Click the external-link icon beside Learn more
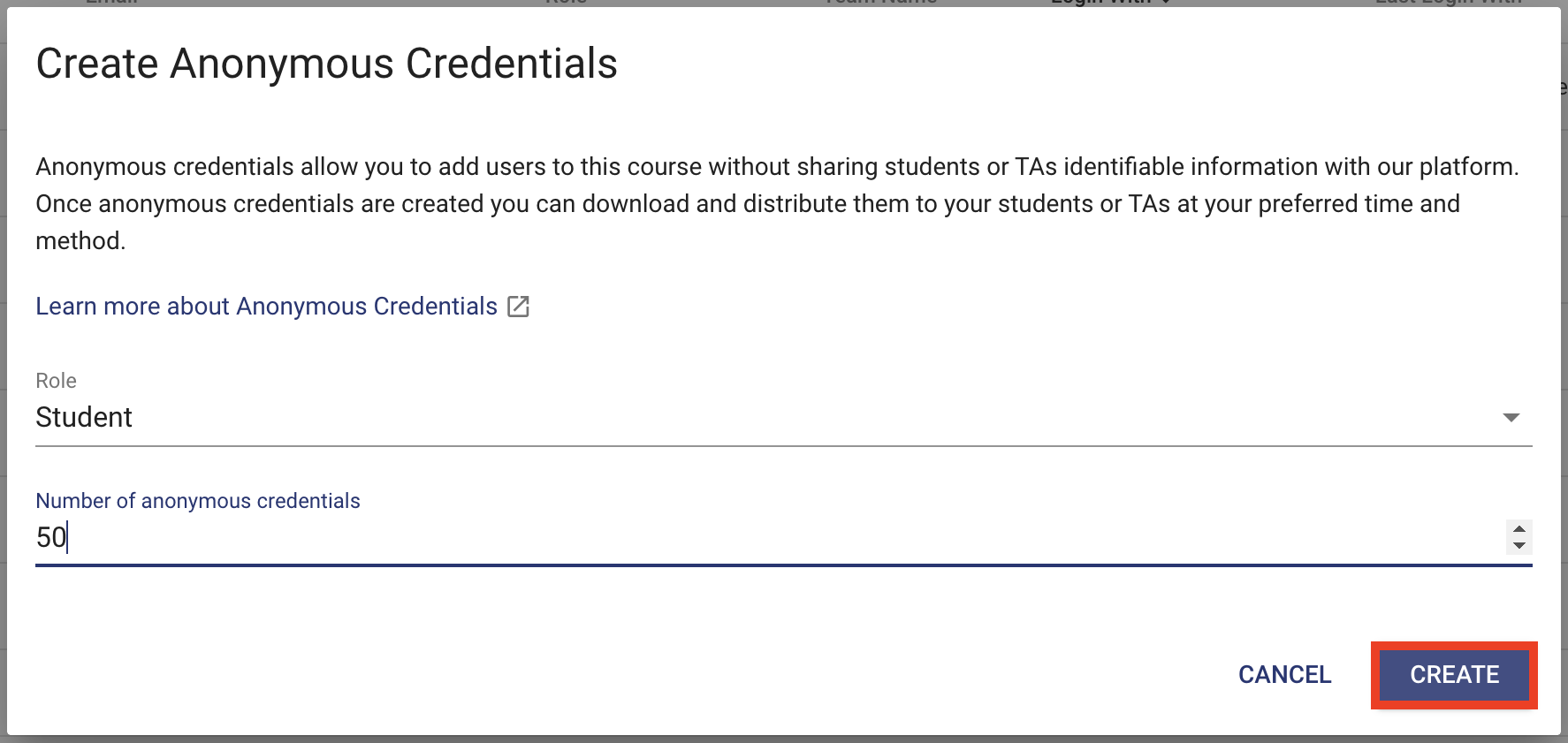This screenshot has width=1568, height=743. pyautogui.click(x=520, y=306)
